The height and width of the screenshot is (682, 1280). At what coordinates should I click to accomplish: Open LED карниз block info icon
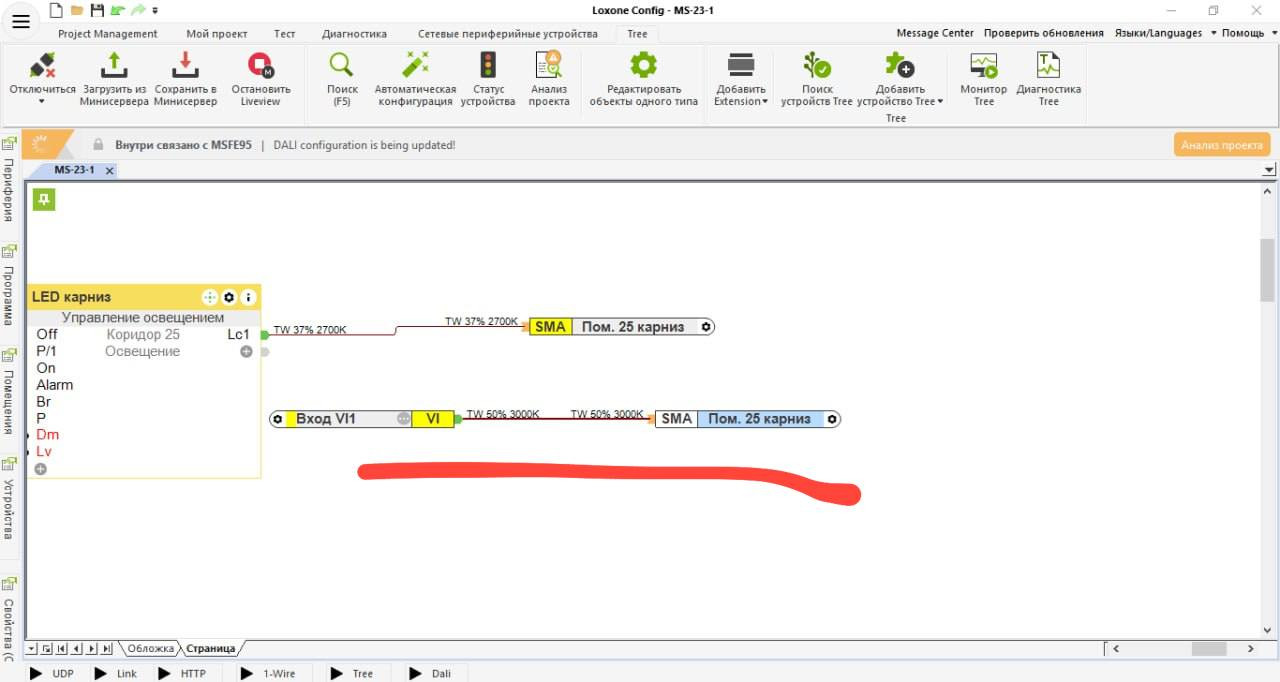249,297
